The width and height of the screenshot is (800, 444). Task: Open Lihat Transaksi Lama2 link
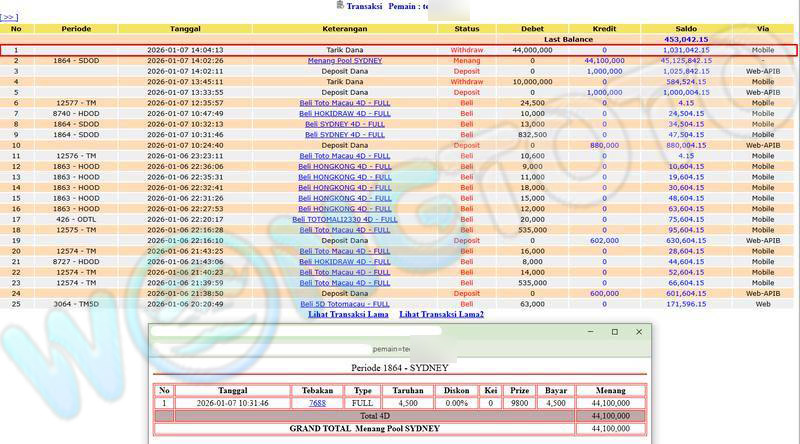click(x=441, y=314)
